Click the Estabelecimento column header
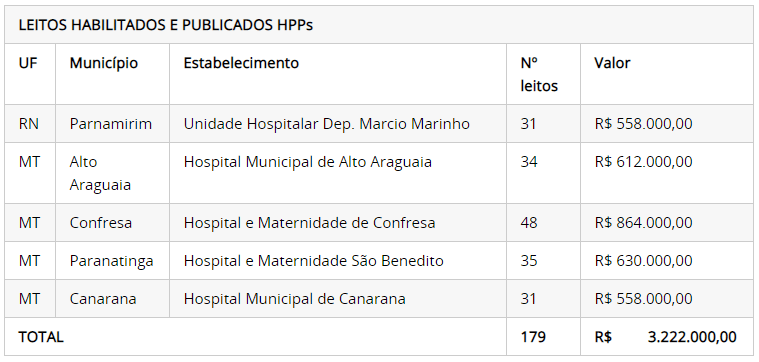 [x=241, y=63]
